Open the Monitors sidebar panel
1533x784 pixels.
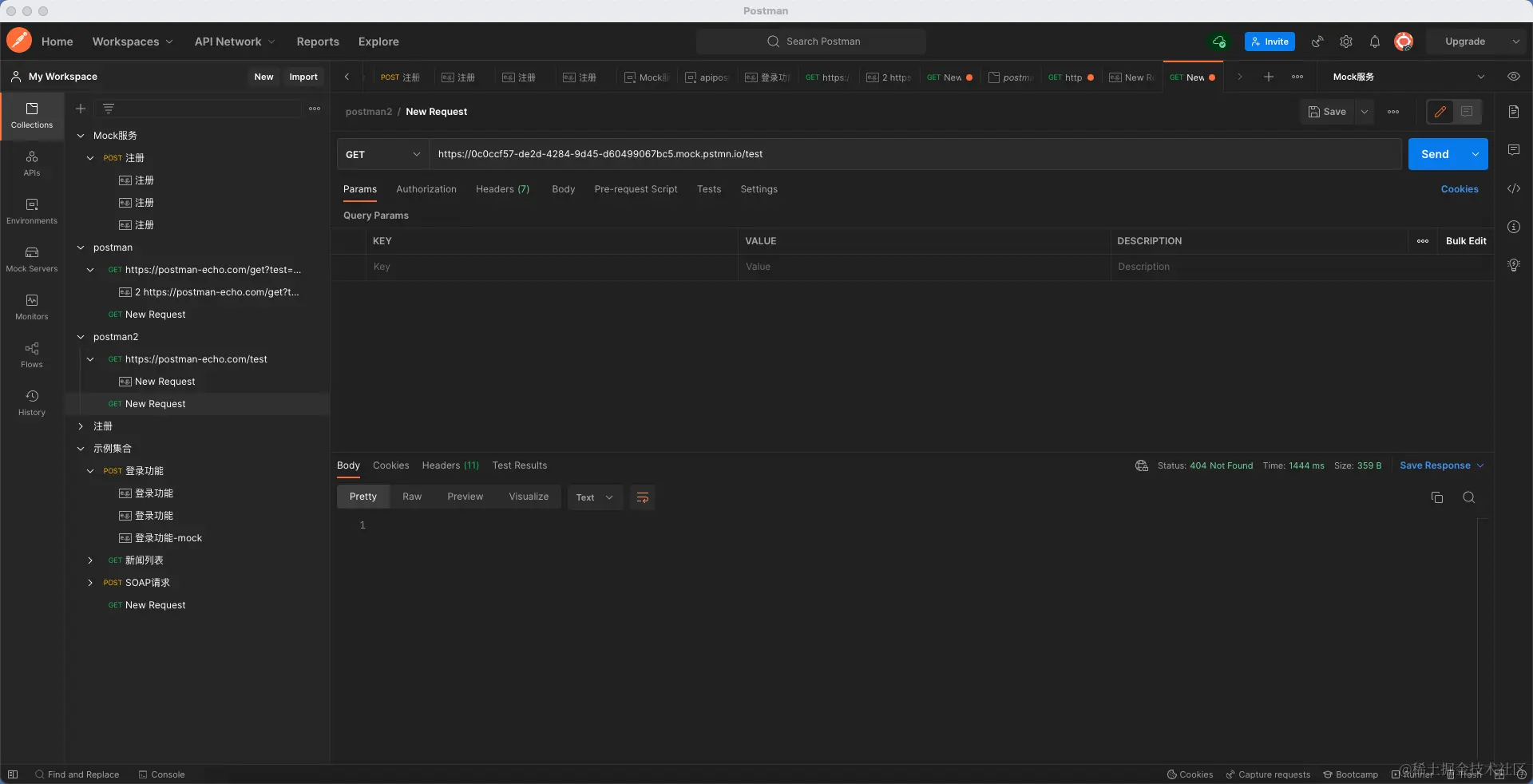(32, 307)
